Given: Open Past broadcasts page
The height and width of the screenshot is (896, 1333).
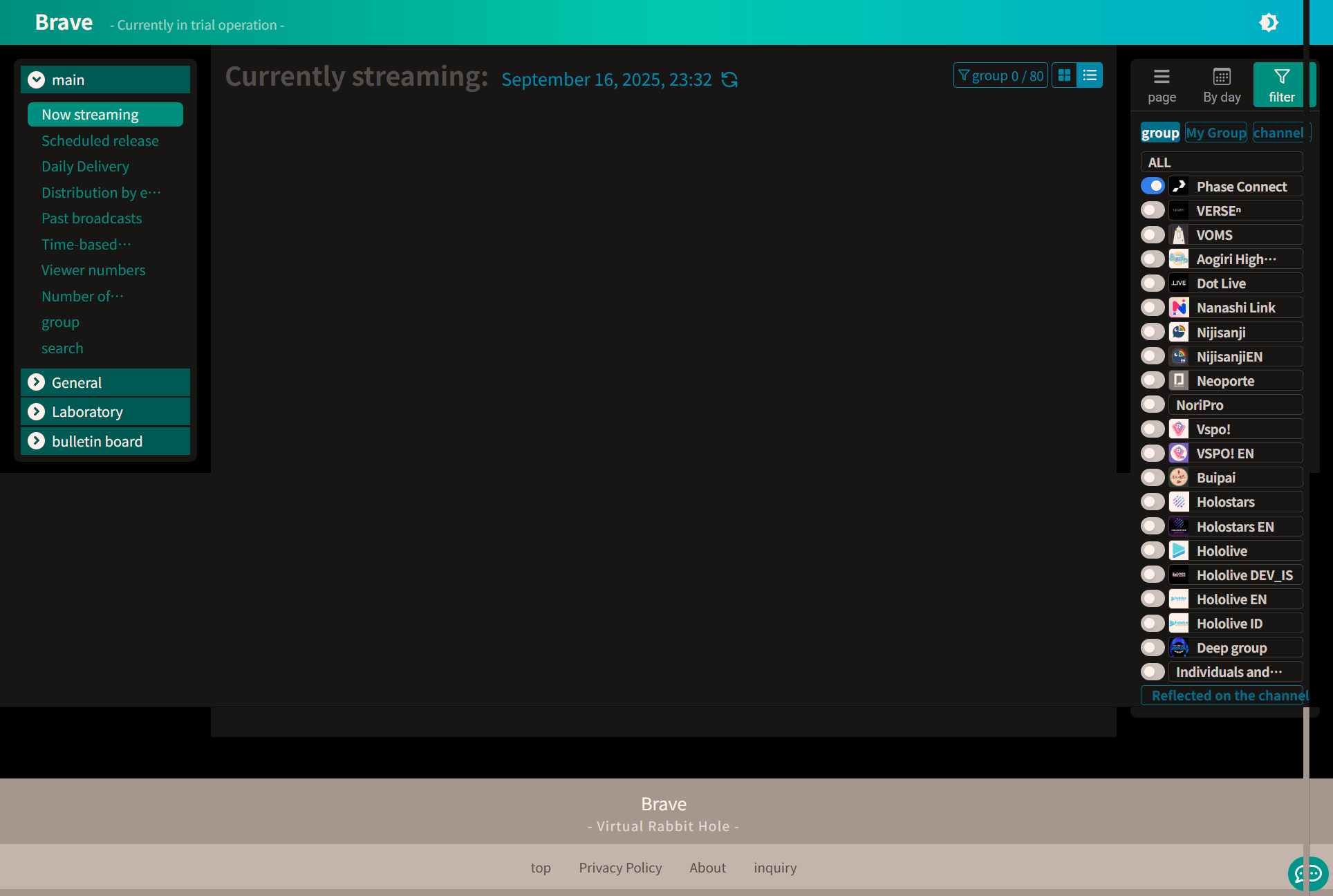Looking at the screenshot, I should tap(92, 218).
